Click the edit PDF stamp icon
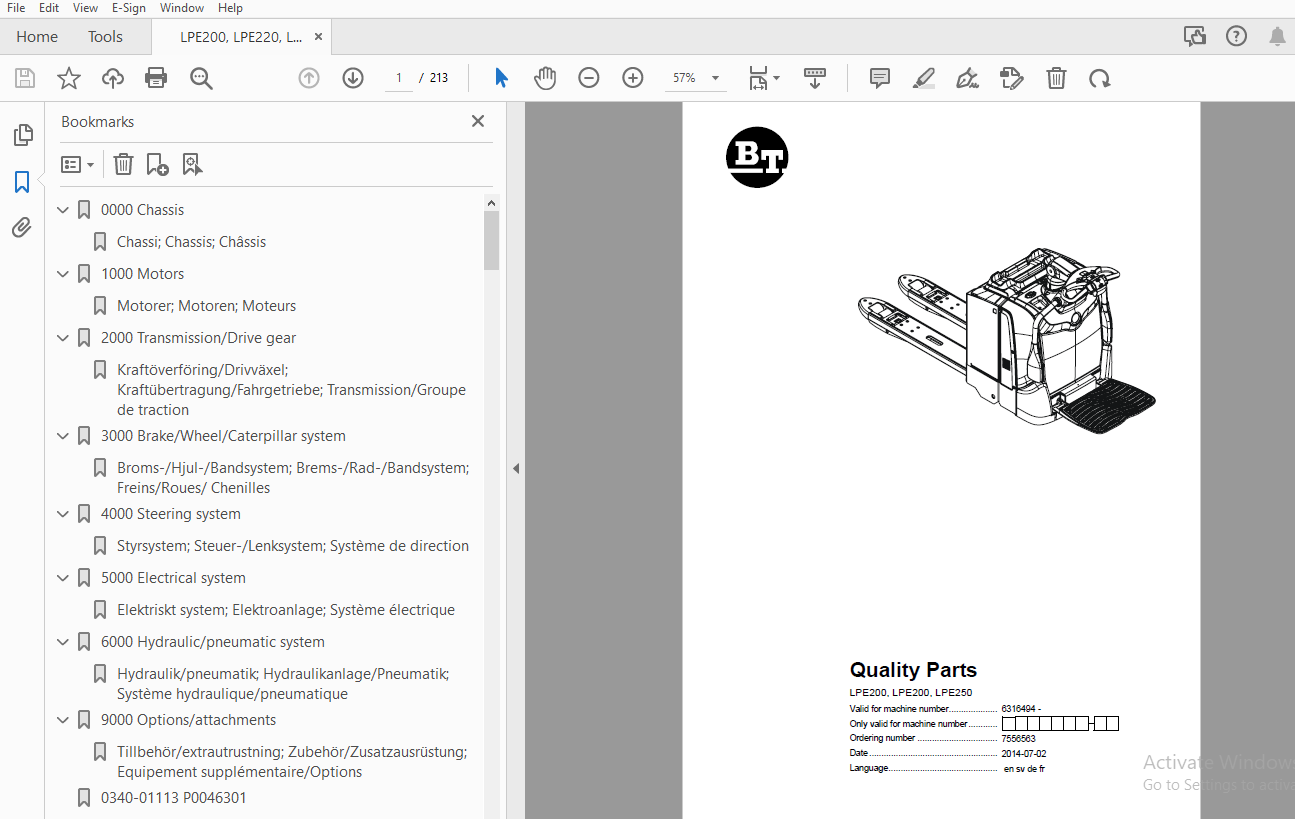This screenshot has width=1295, height=819. pyautogui.click(x=1011, y=78)
